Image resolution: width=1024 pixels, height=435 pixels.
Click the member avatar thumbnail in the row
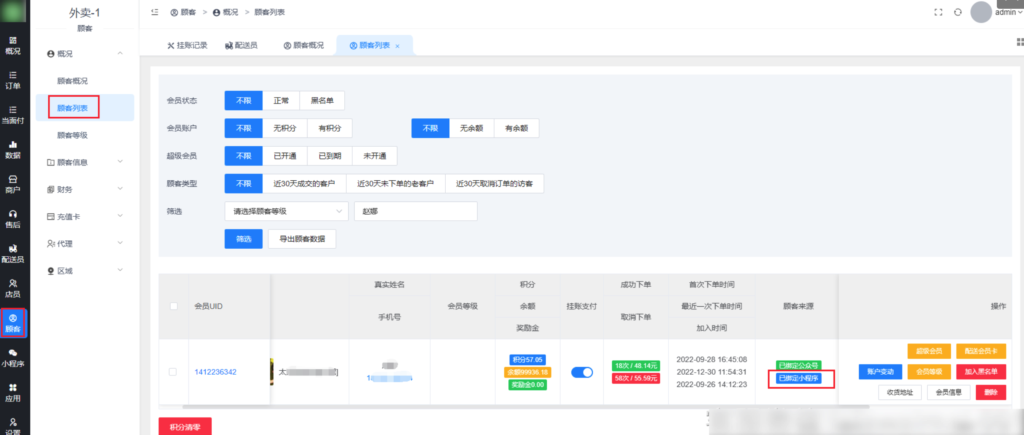pyautogui.click(x=271, y=372)
